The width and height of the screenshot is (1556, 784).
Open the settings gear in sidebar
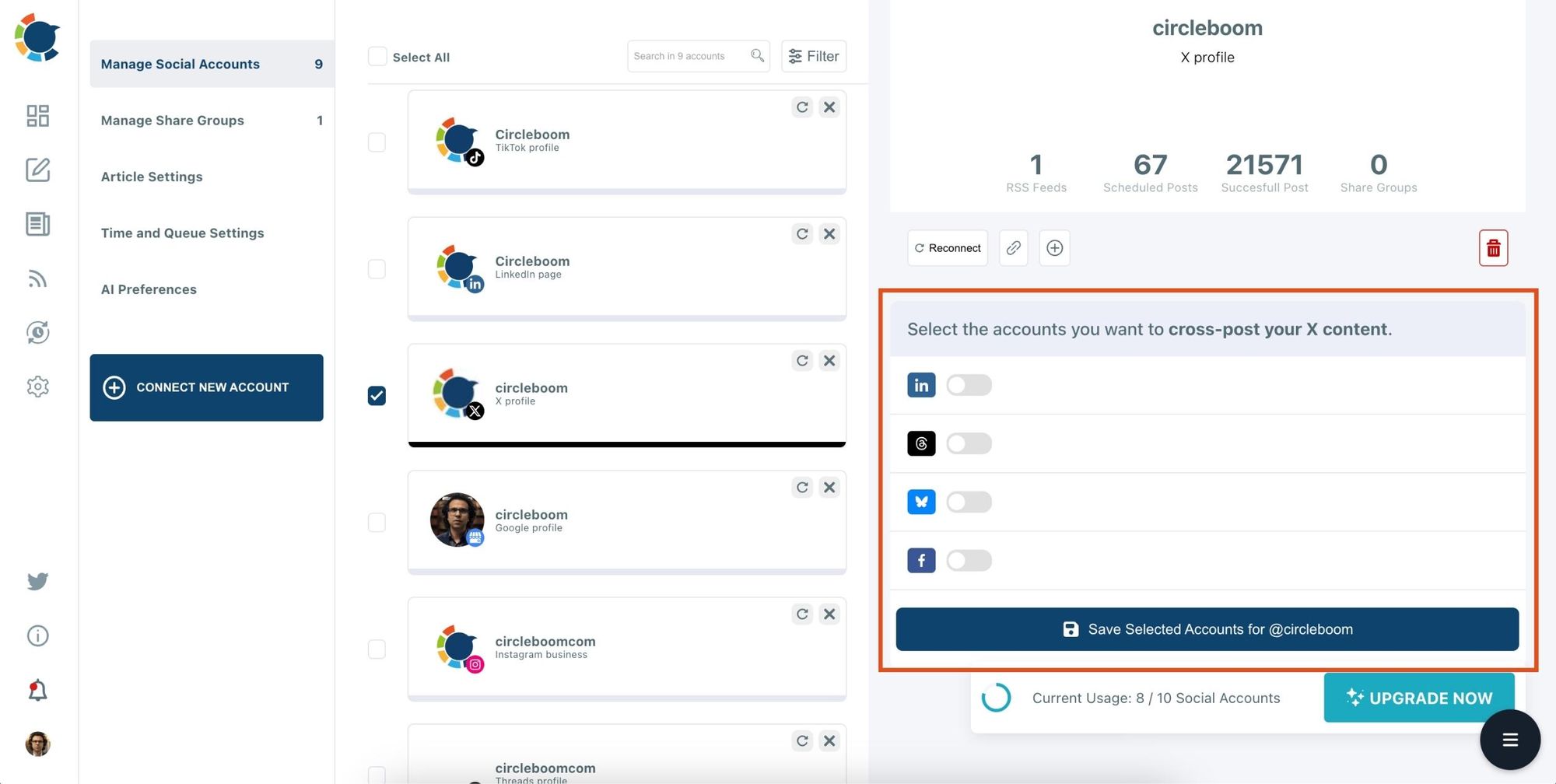37,387
